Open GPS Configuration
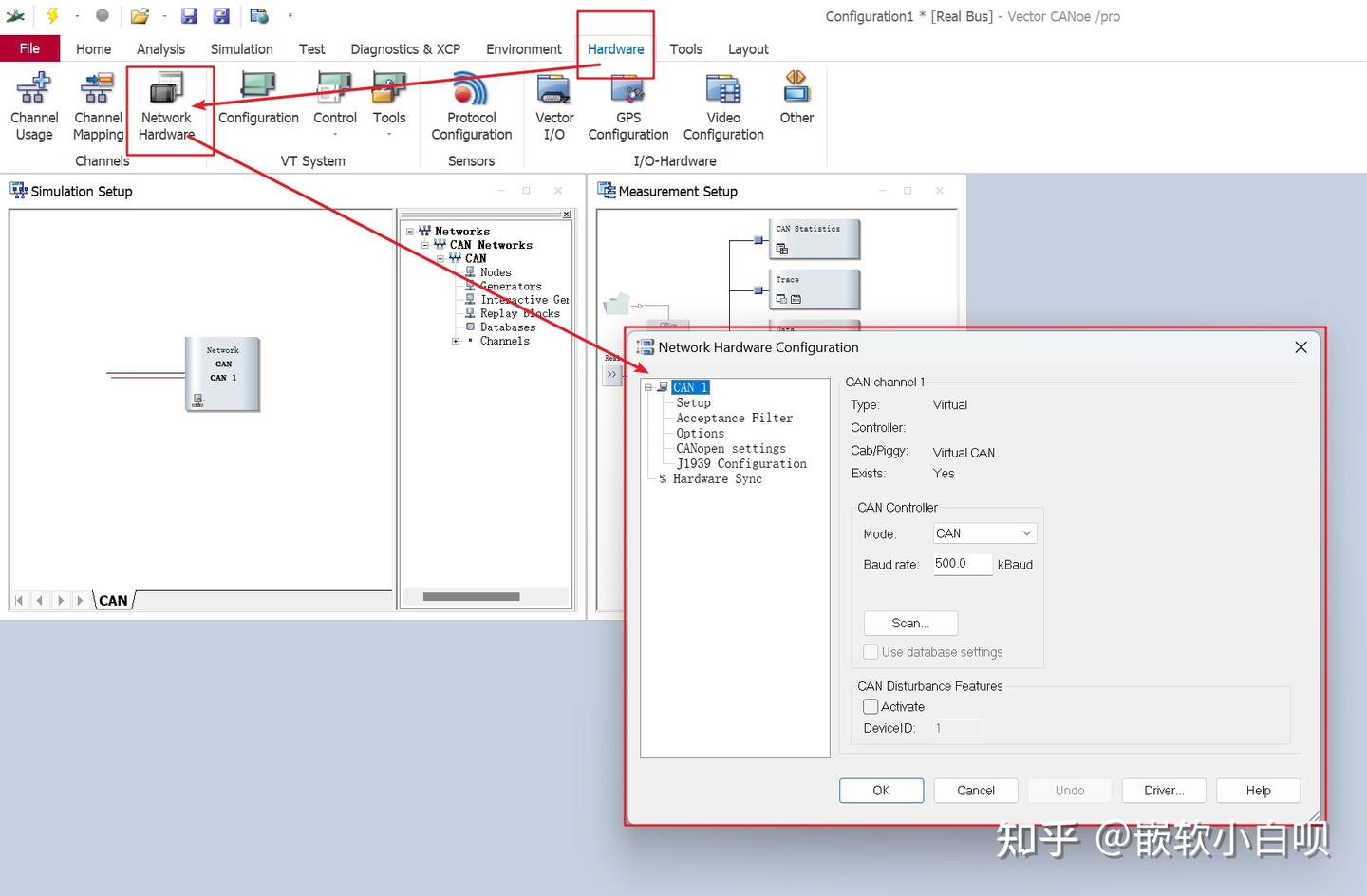Screen dimensions: 1367x896 pyautogui.click(x=628, y=108)
